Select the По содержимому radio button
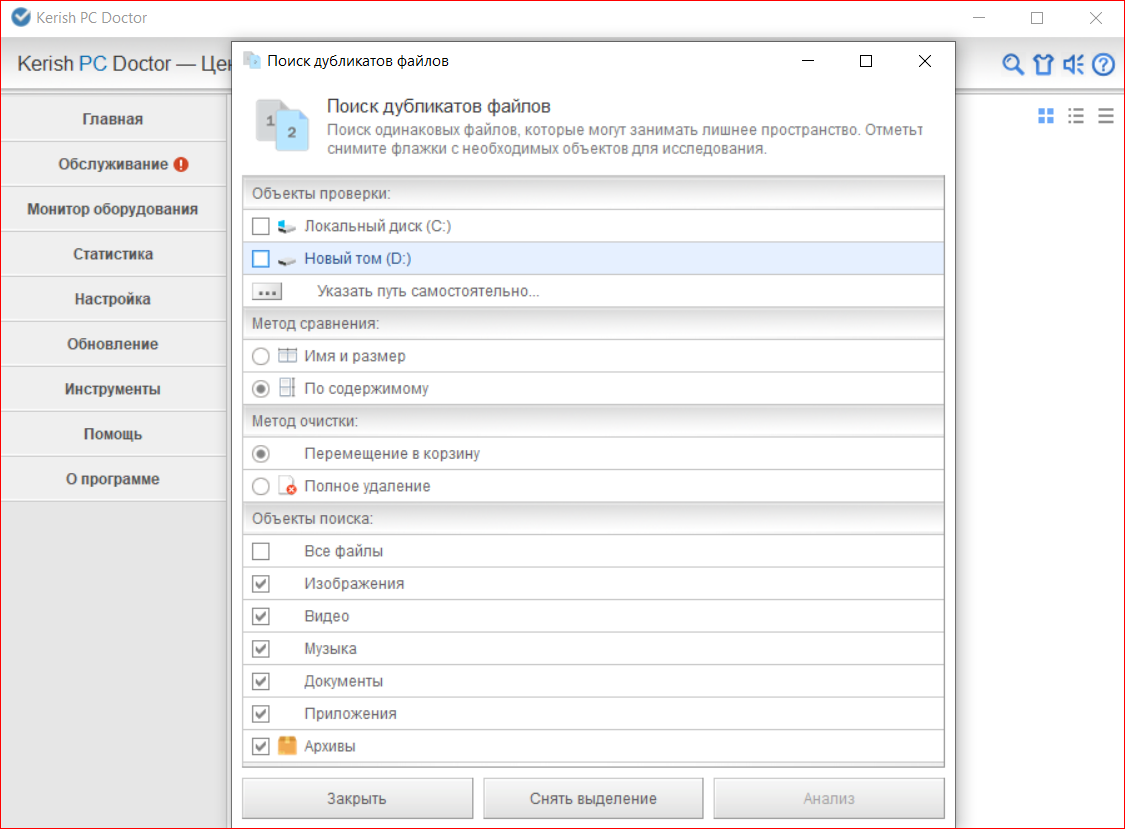Viewport: 1125px width, 829px height. pyautogui.click(x=260, y=388)
